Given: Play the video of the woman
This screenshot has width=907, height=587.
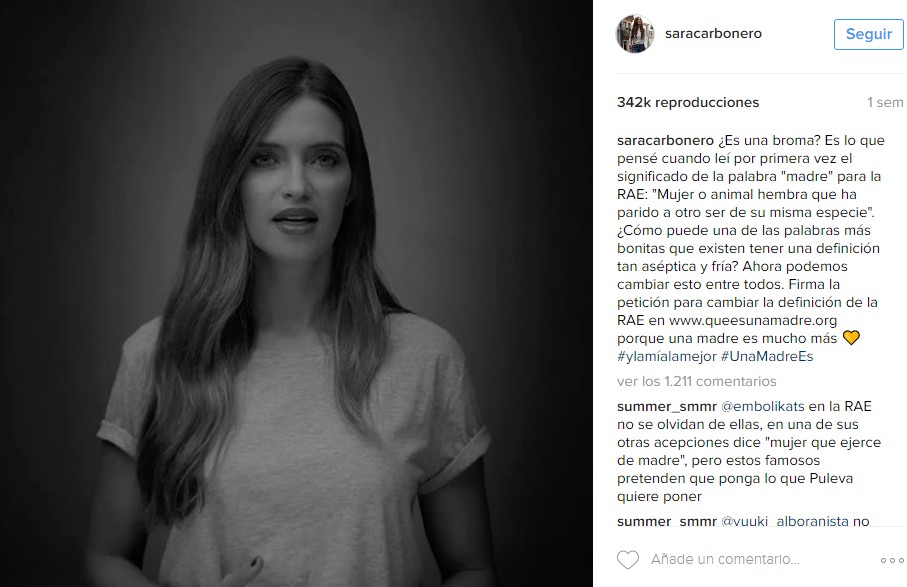Looking at the screenshot, I should click(x=296, y=293).
